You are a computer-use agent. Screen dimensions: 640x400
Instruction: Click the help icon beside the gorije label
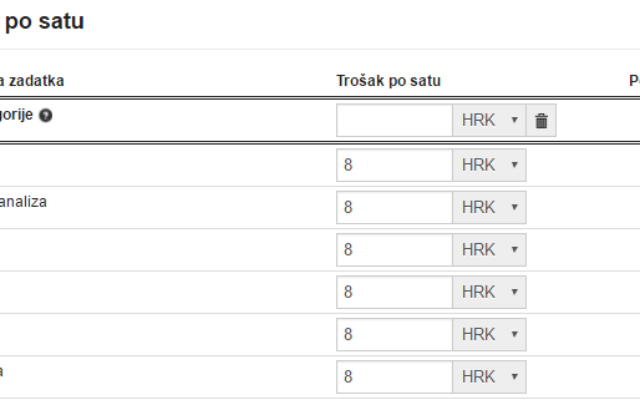point(45,116)
